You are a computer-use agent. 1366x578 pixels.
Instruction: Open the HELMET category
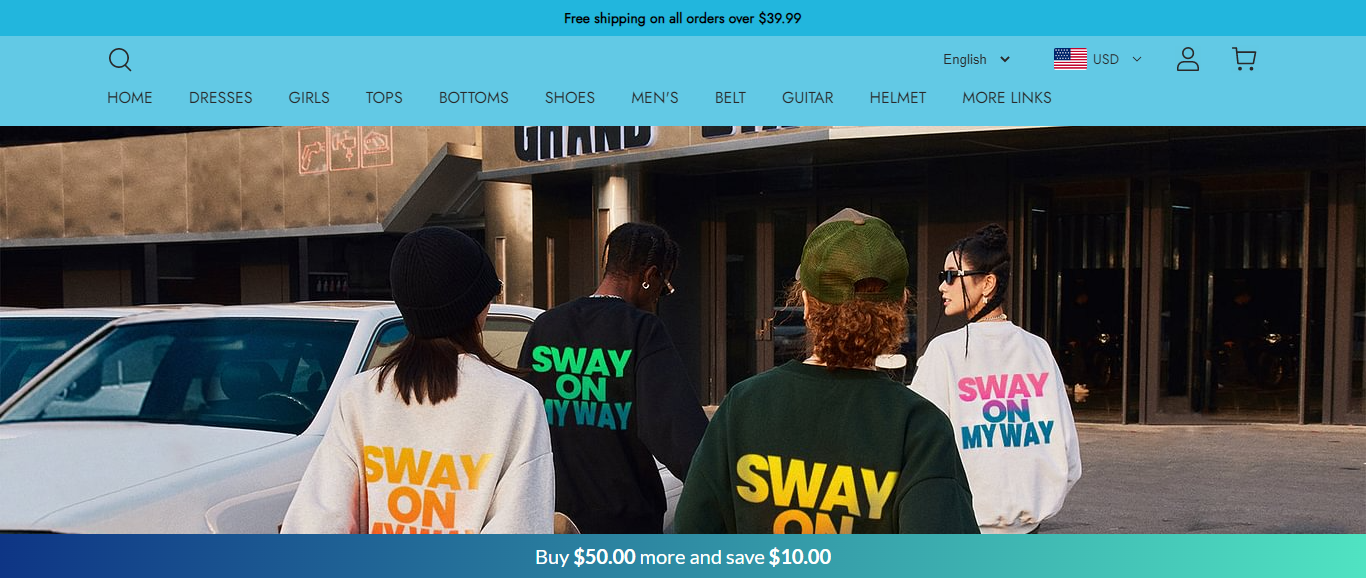[898, 98]
